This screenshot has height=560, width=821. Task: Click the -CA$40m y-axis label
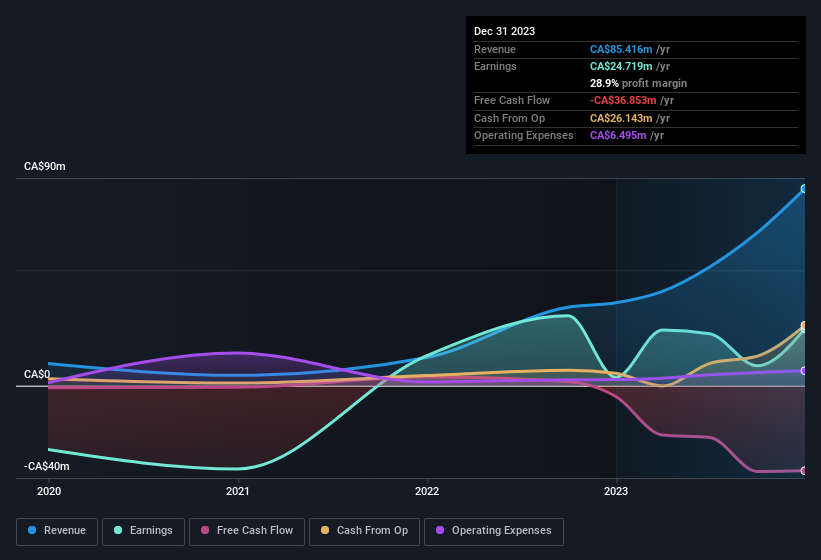[x=46, y=466]
